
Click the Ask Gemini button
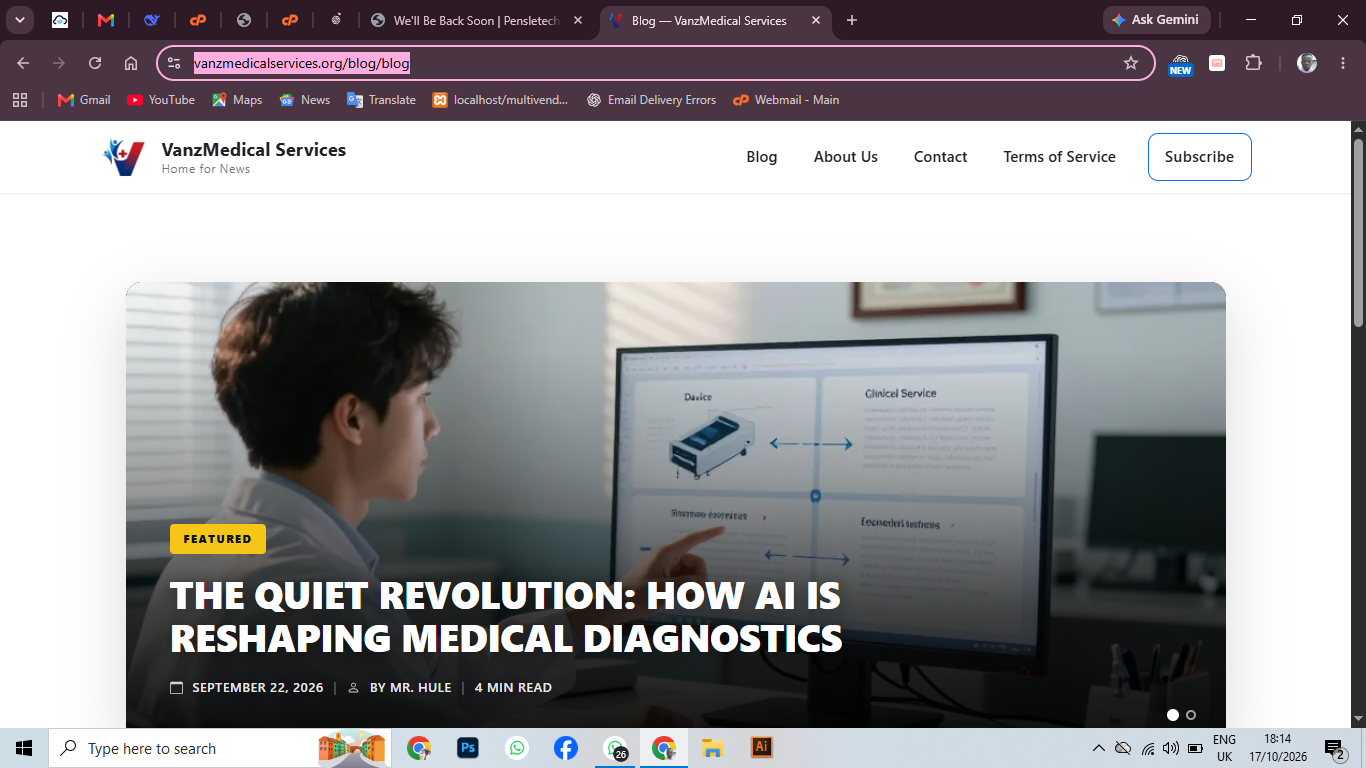click(1157, 20)
